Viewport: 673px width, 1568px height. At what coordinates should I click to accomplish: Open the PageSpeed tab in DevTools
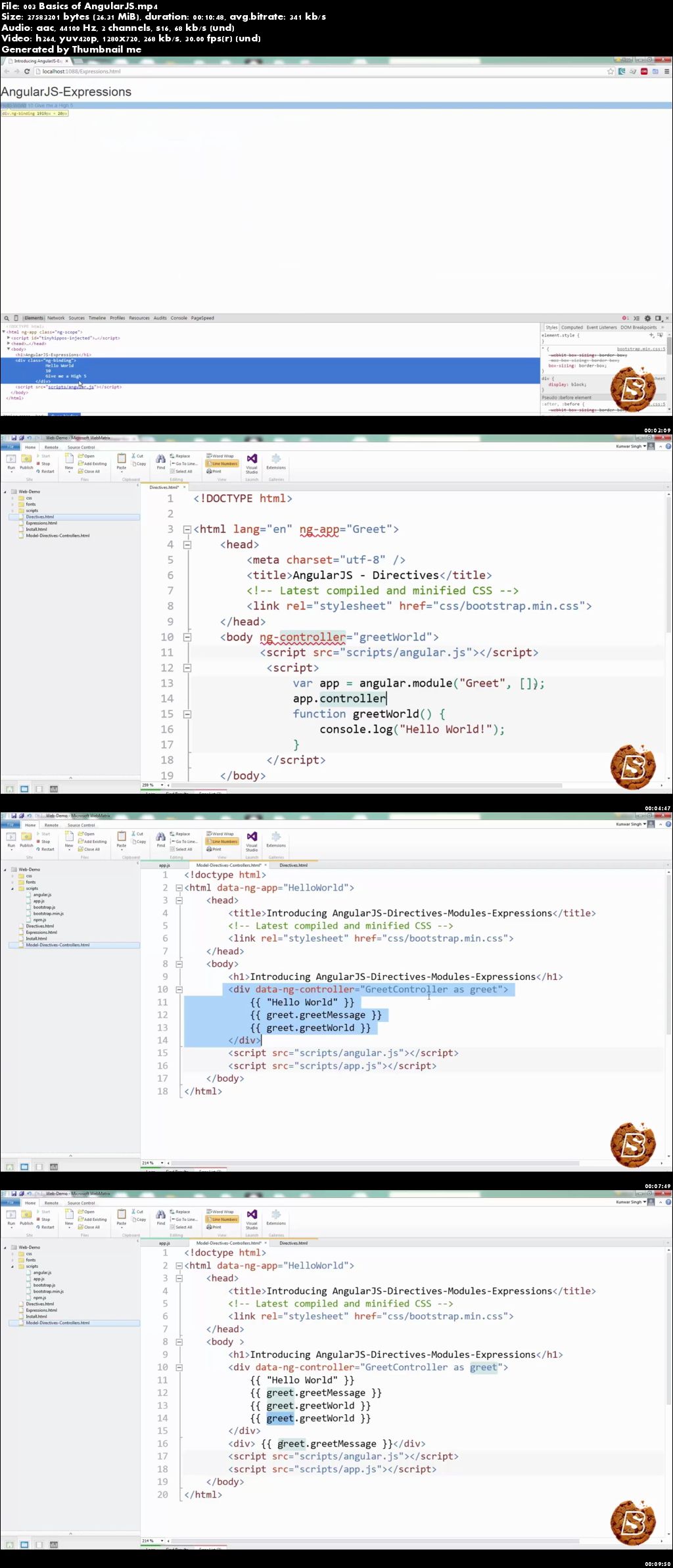(202, 318)
